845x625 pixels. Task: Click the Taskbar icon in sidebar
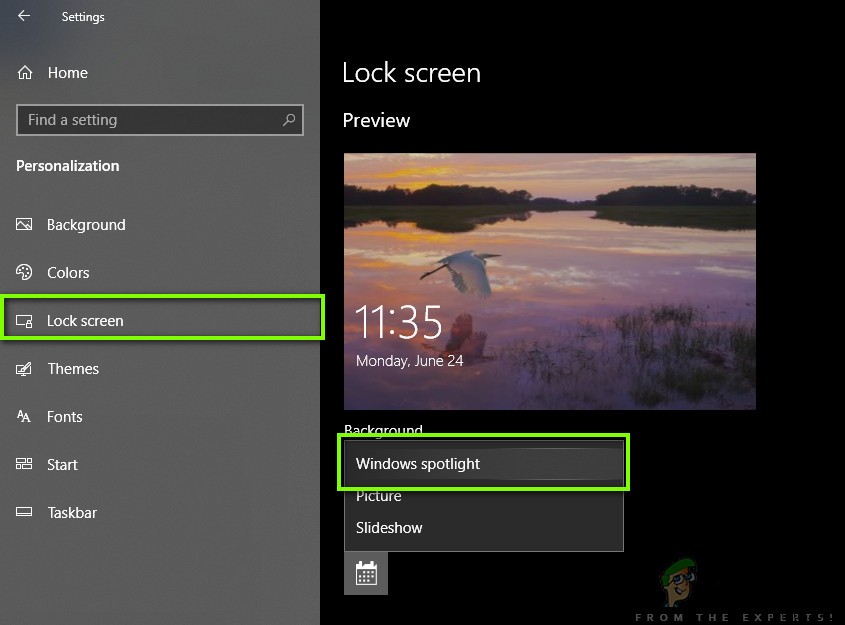pyautogui.click(x=24, y=511)
